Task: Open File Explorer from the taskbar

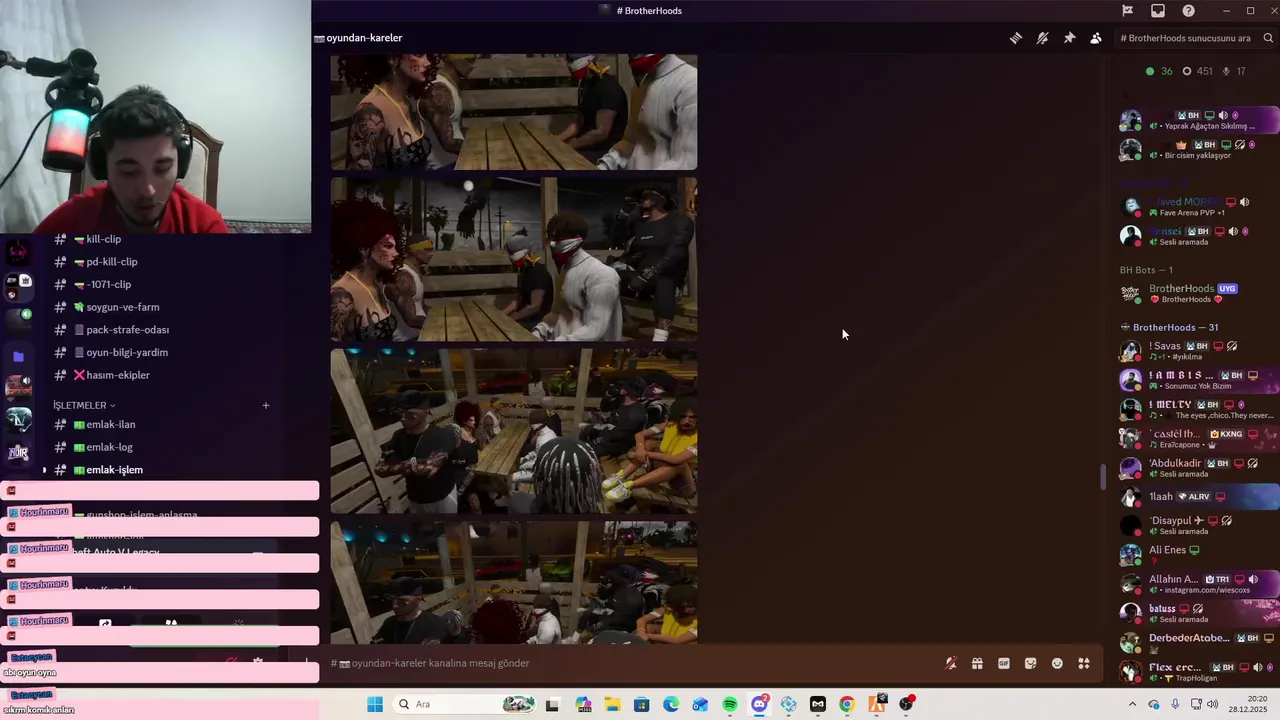Action: coord(612,704)
